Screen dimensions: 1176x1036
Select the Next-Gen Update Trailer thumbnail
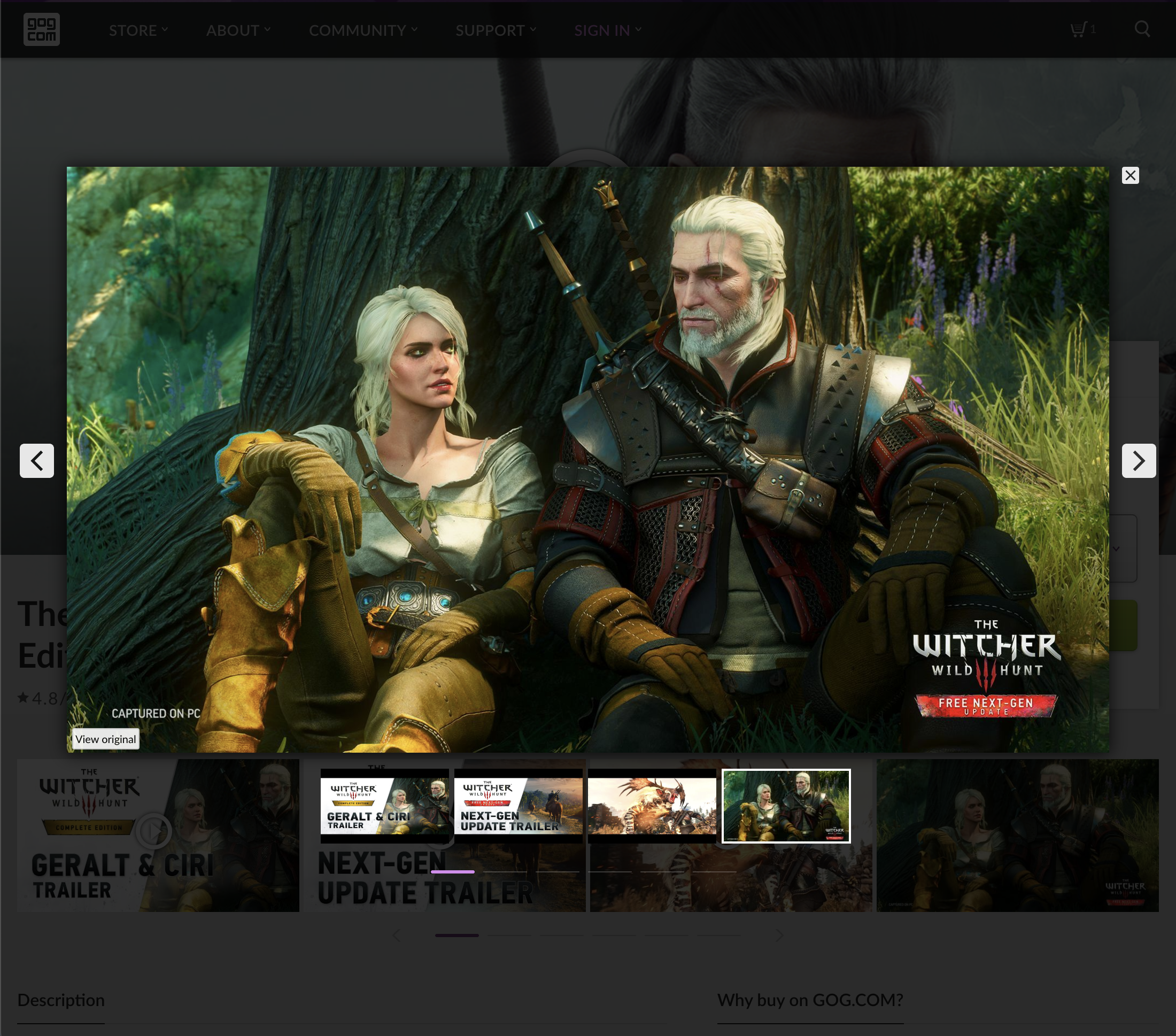(519, 806)
